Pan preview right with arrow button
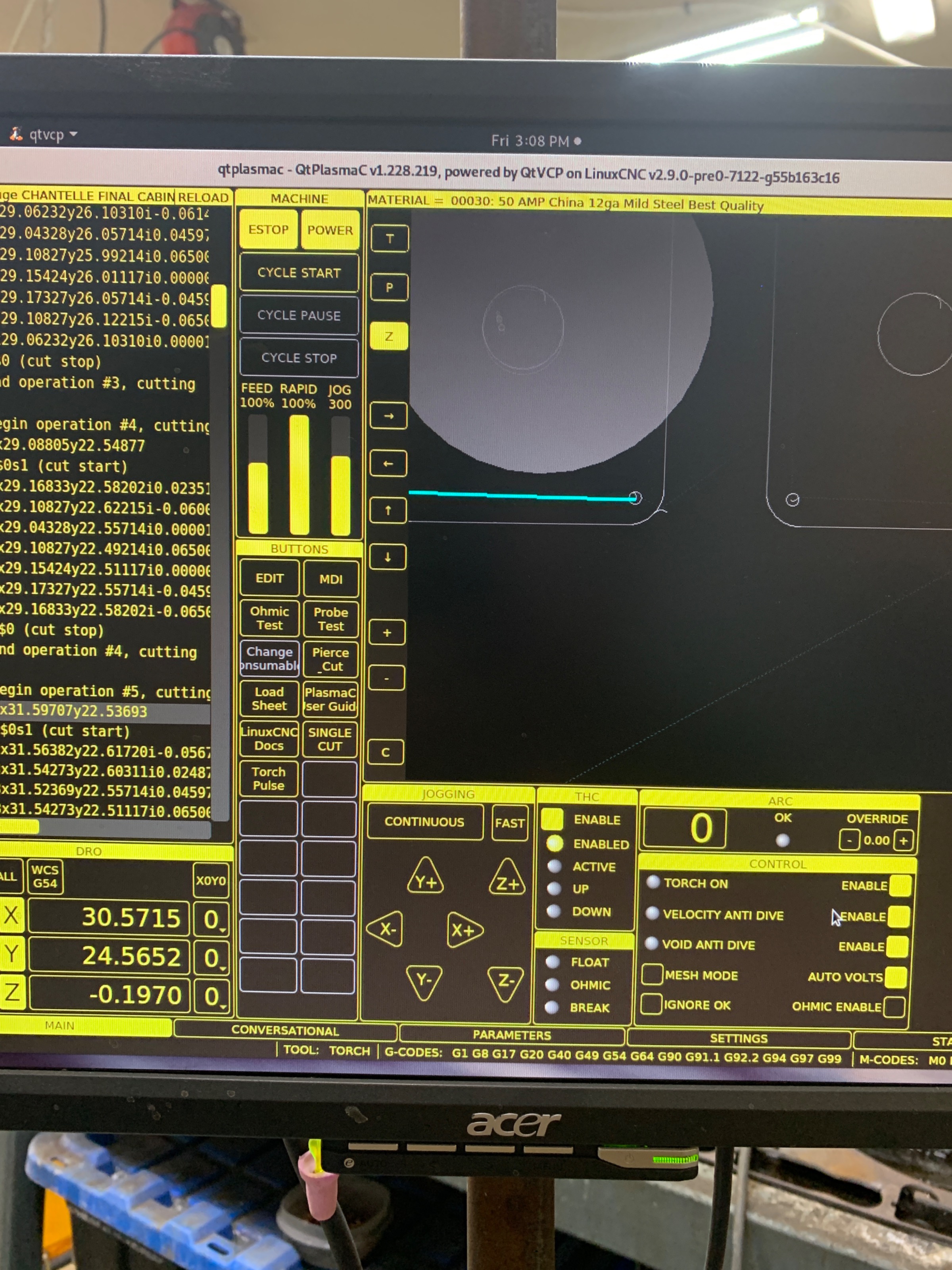The image size is (952, 1270). click(388, 416)
